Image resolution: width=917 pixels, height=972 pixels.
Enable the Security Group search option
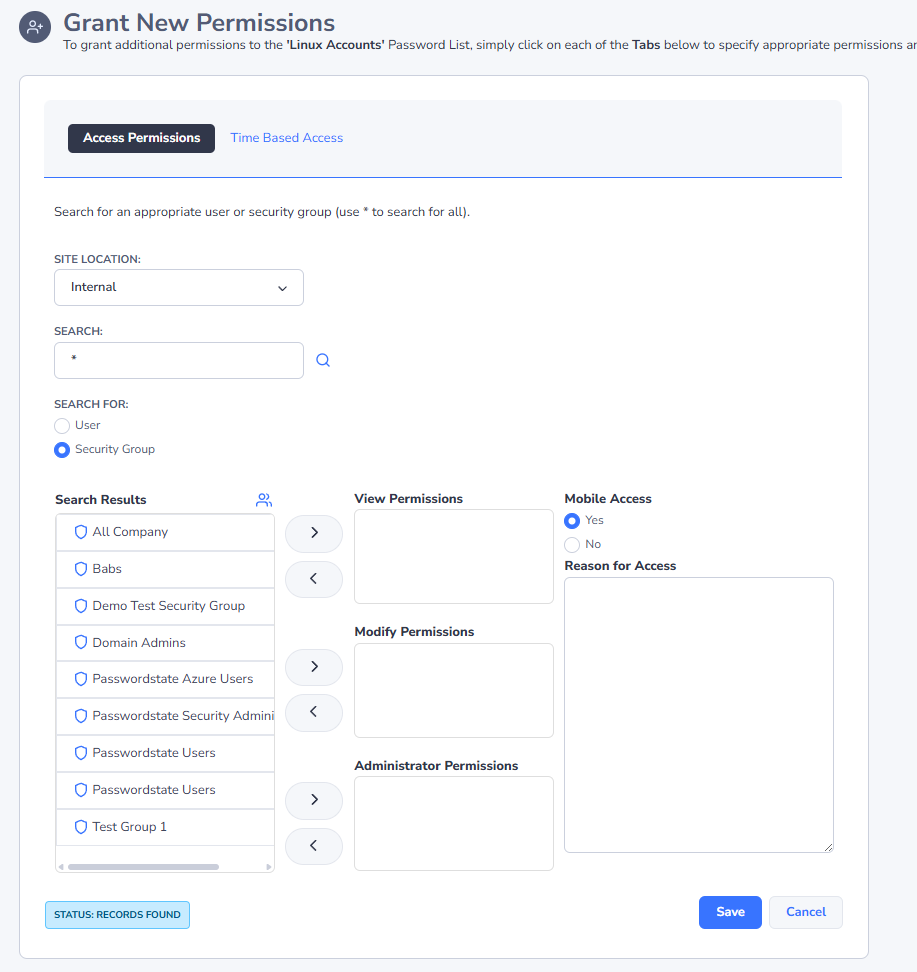coord(60,449)
